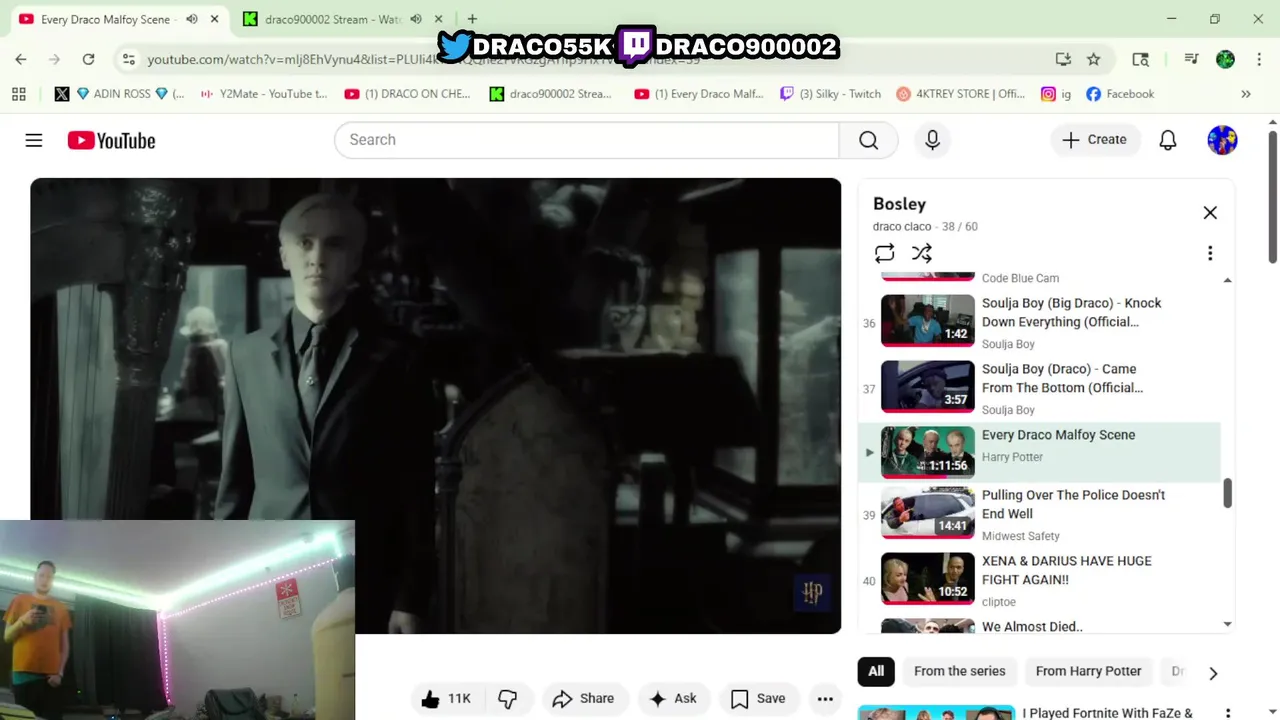This screenshot has height=720, width=1280.
Task: Show more filter chips with the right arrow
Action: tap(1213, 673)
